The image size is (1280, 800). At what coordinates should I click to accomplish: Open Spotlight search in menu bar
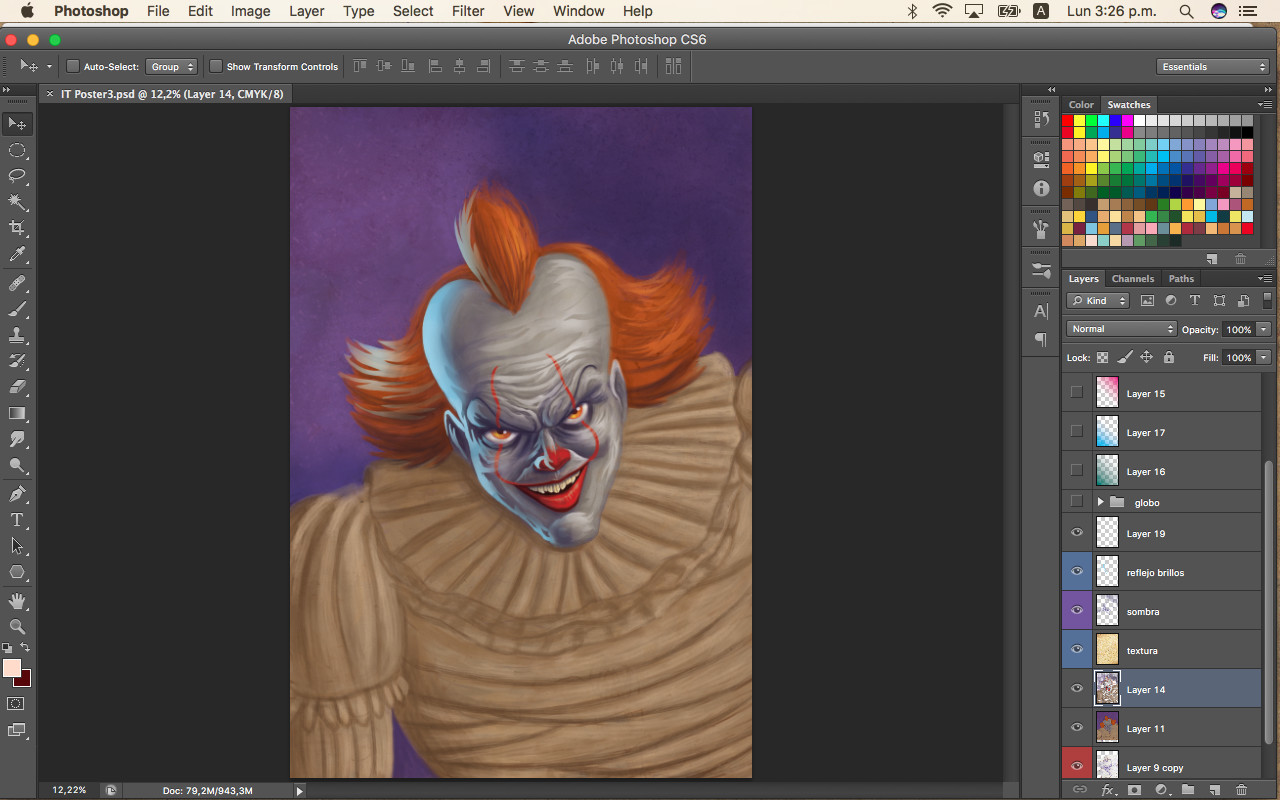point(1186,11)
